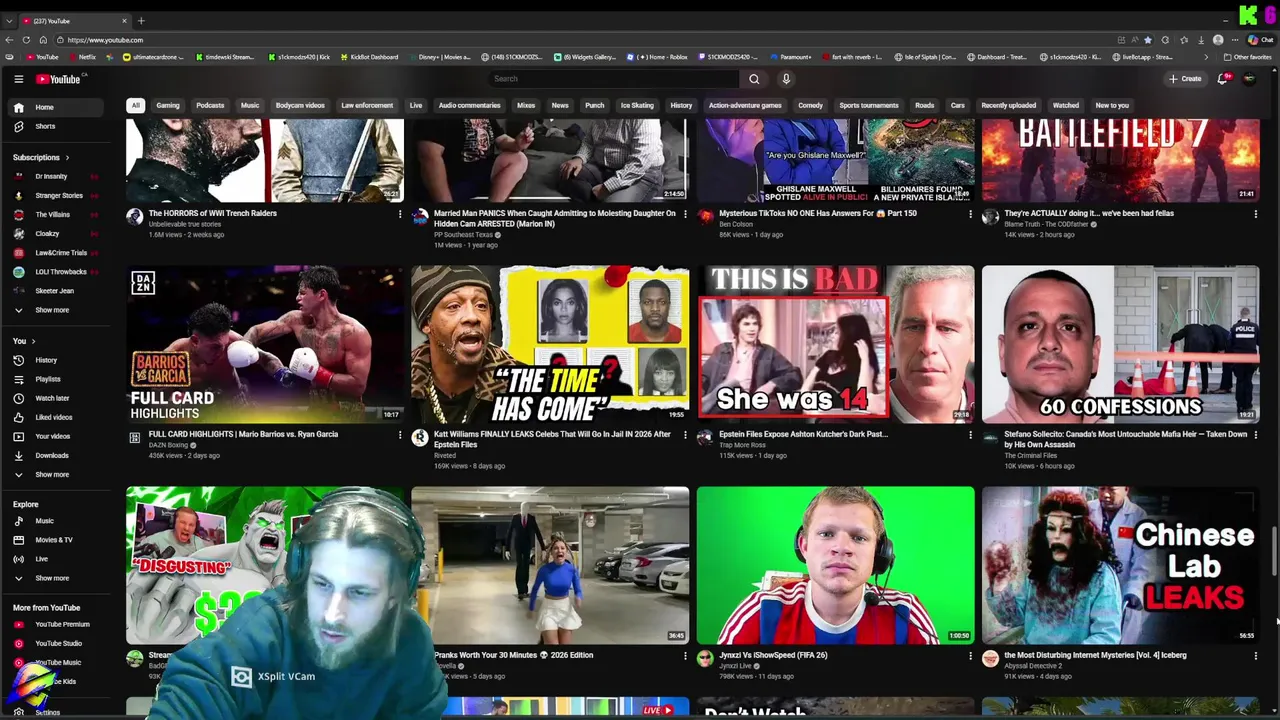1280x720 pixels.
Task: Select the Music filter chip
Action: pos(250,105)
